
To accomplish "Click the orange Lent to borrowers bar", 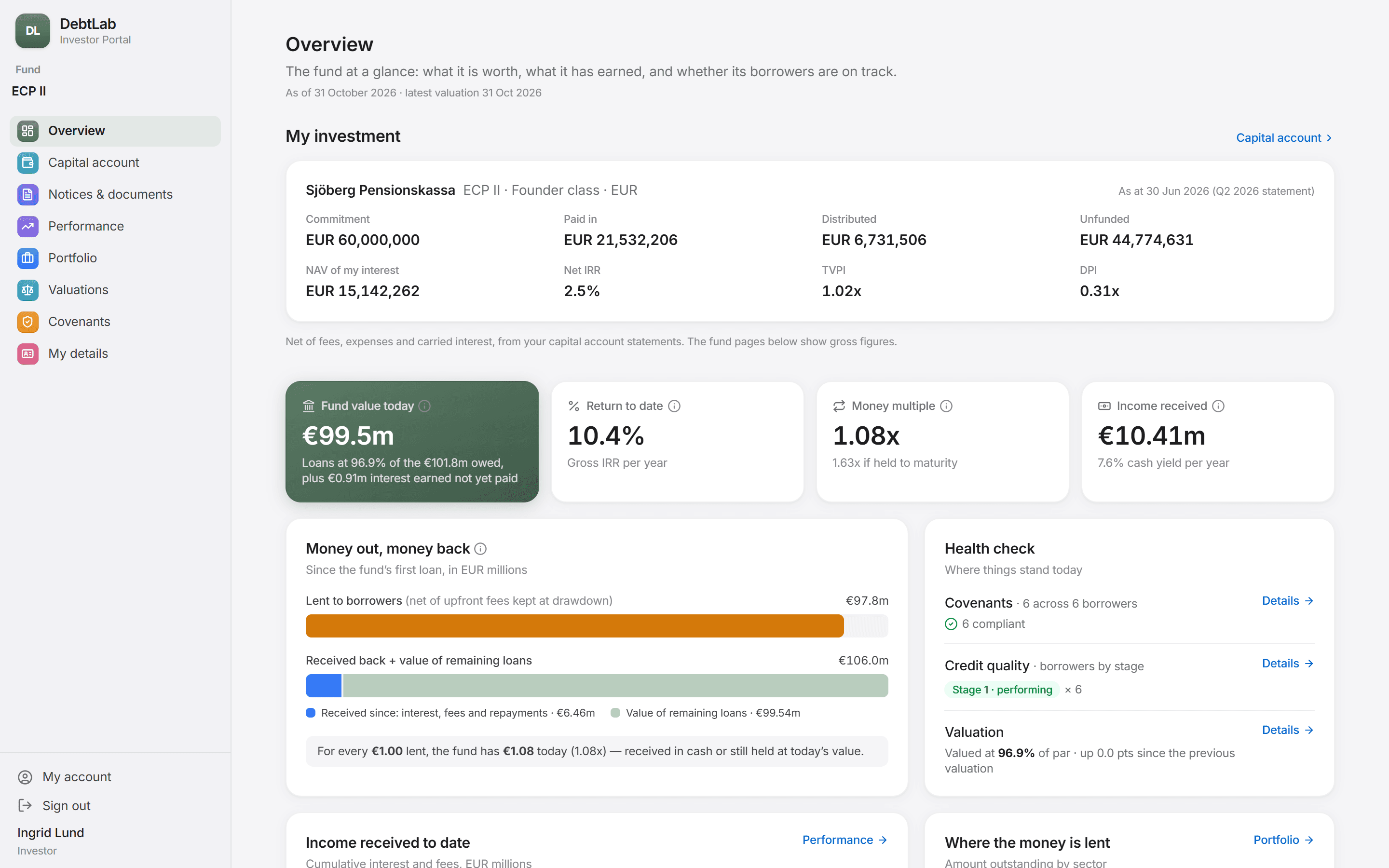I will click(x=574, y=626).
